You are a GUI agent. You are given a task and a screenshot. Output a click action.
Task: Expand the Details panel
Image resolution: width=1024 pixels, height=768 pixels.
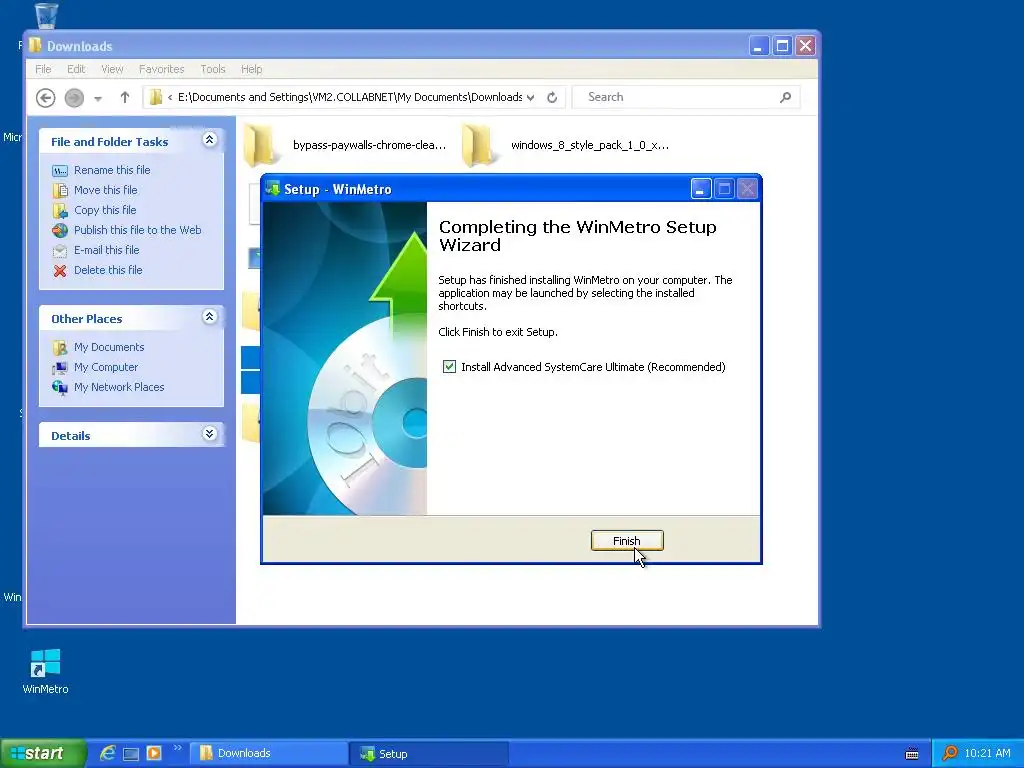click(x=210, y=434)
